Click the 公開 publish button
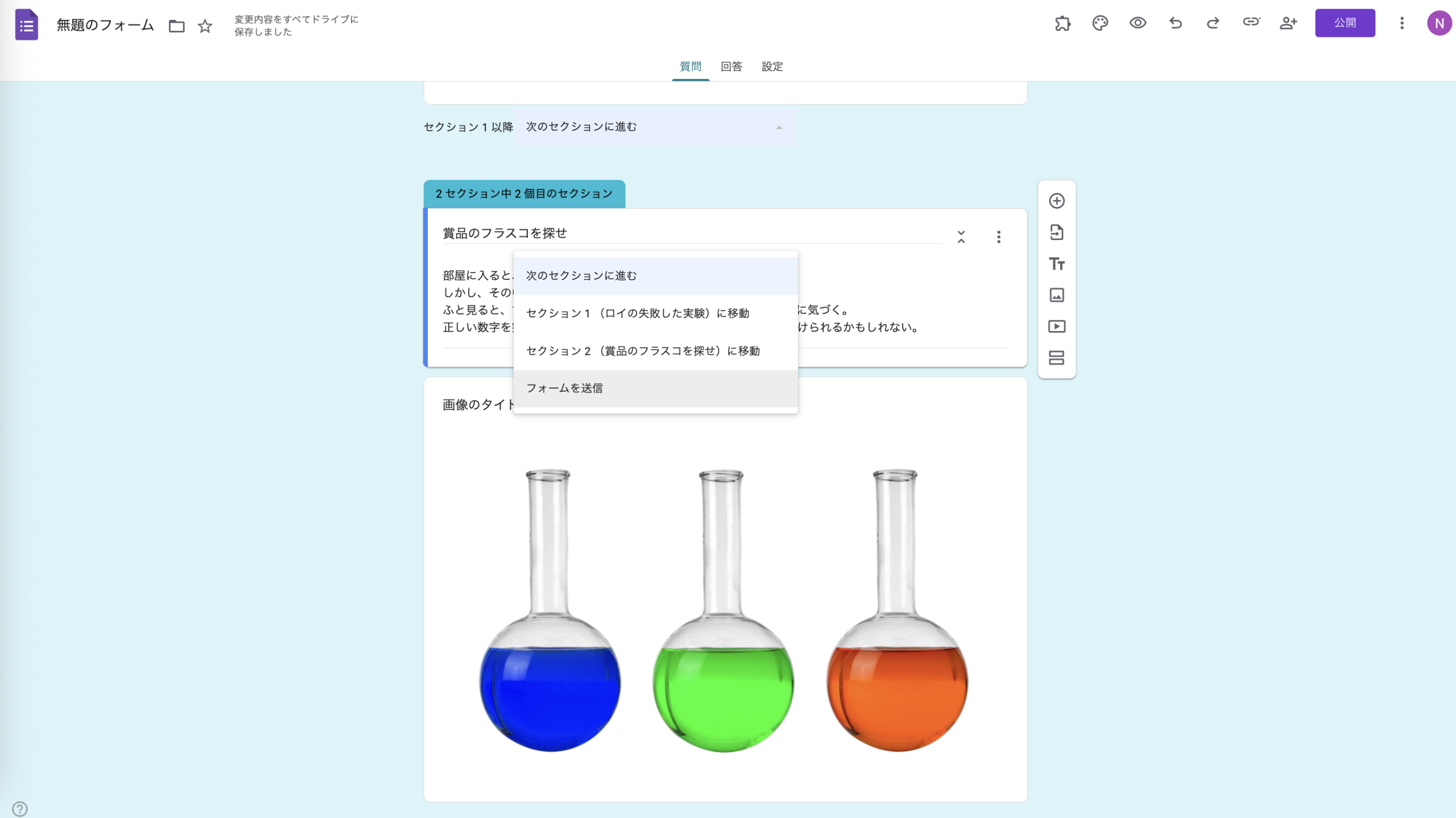The width and height of the screenshot is (1456, 818). coord(1345,23)
